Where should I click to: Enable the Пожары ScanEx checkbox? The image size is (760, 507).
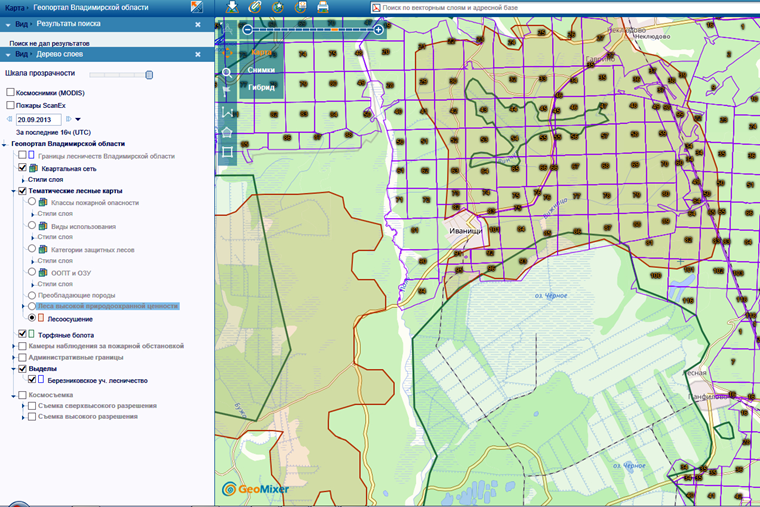tap(10, 105)
